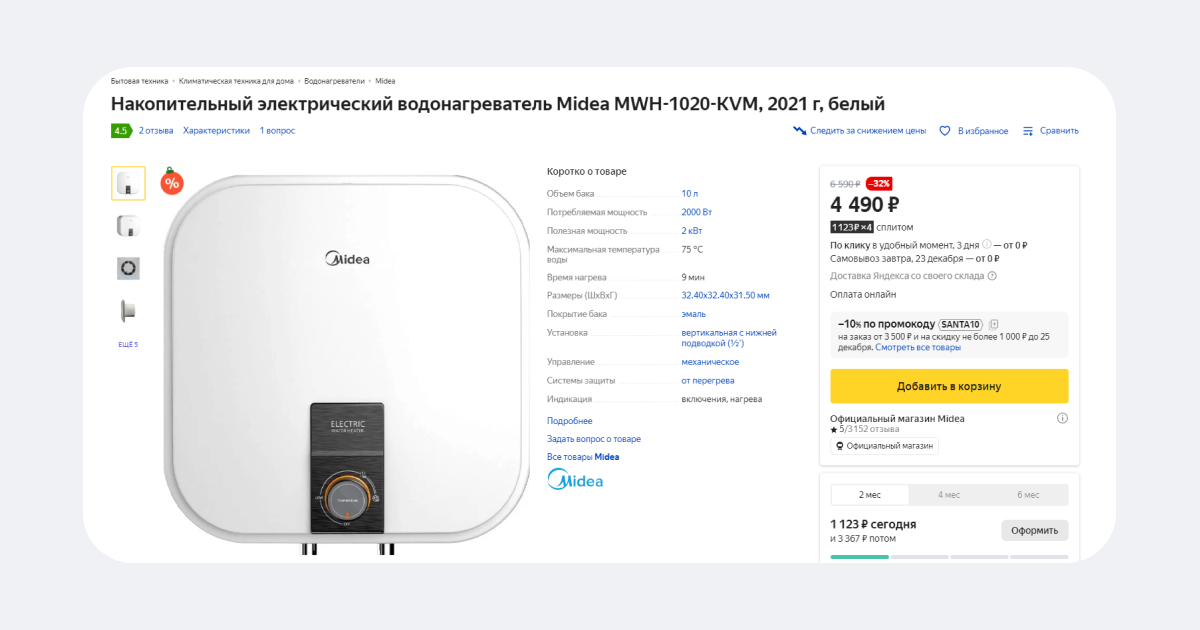1200x630 pixels.
Task: Click the installment payment progress bar
Action: pos(949,557)
